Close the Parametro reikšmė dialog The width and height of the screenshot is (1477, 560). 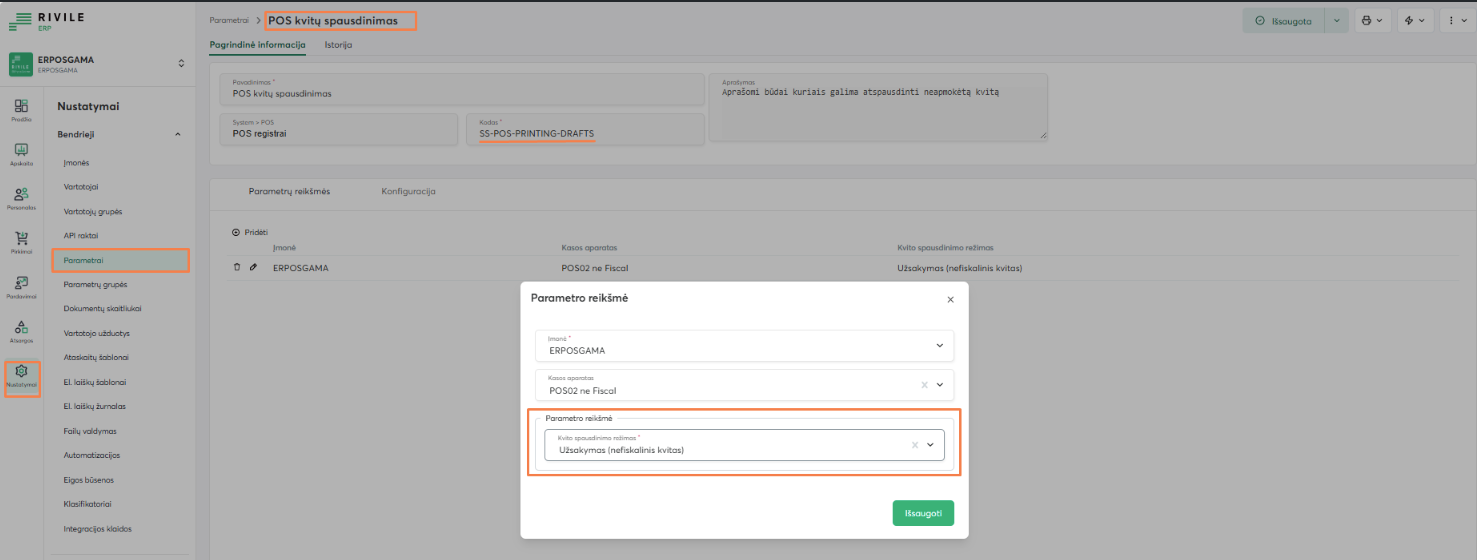coord(950,299)
